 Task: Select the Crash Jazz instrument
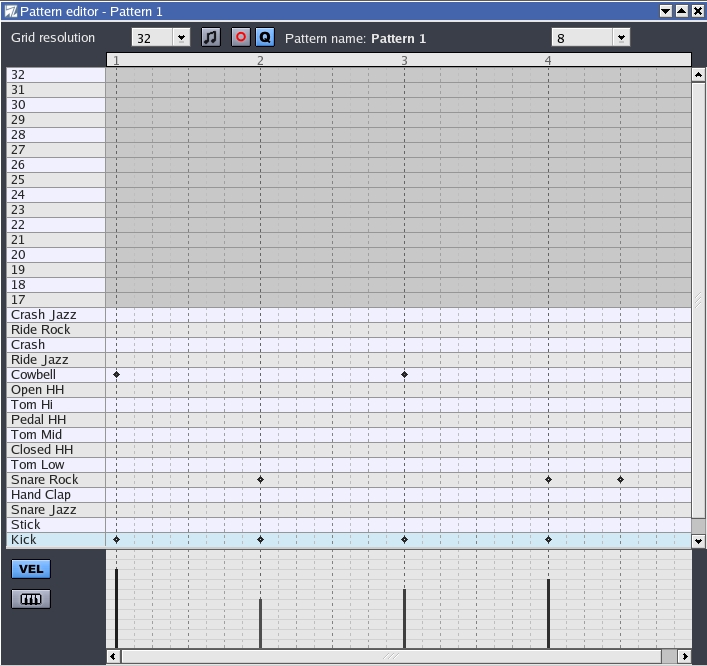pos(55,315)
